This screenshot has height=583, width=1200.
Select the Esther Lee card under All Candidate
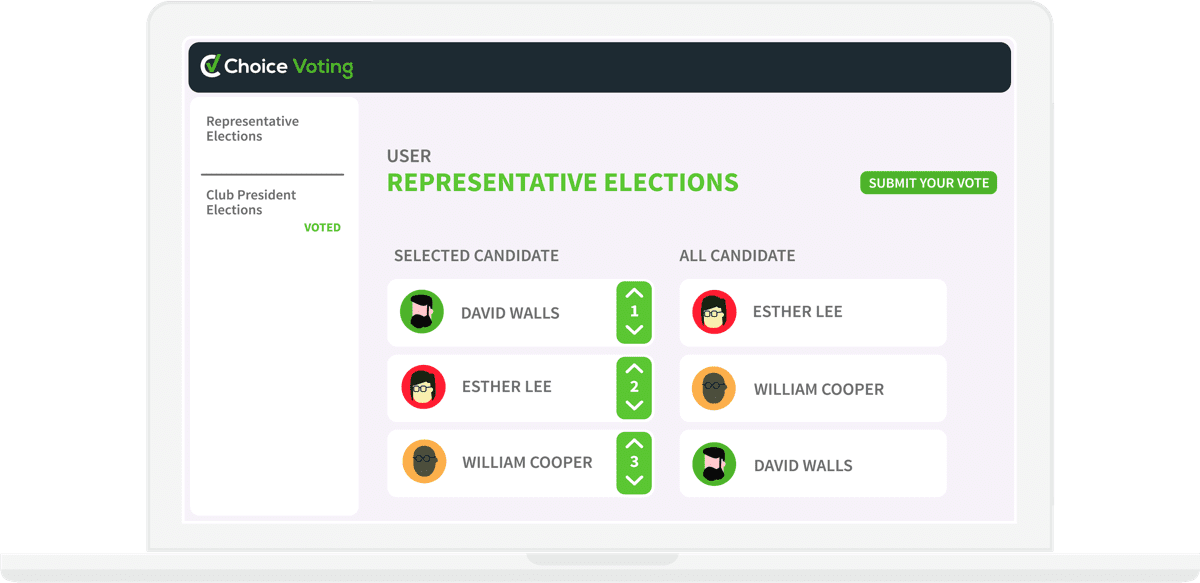[x=813, y=312]
